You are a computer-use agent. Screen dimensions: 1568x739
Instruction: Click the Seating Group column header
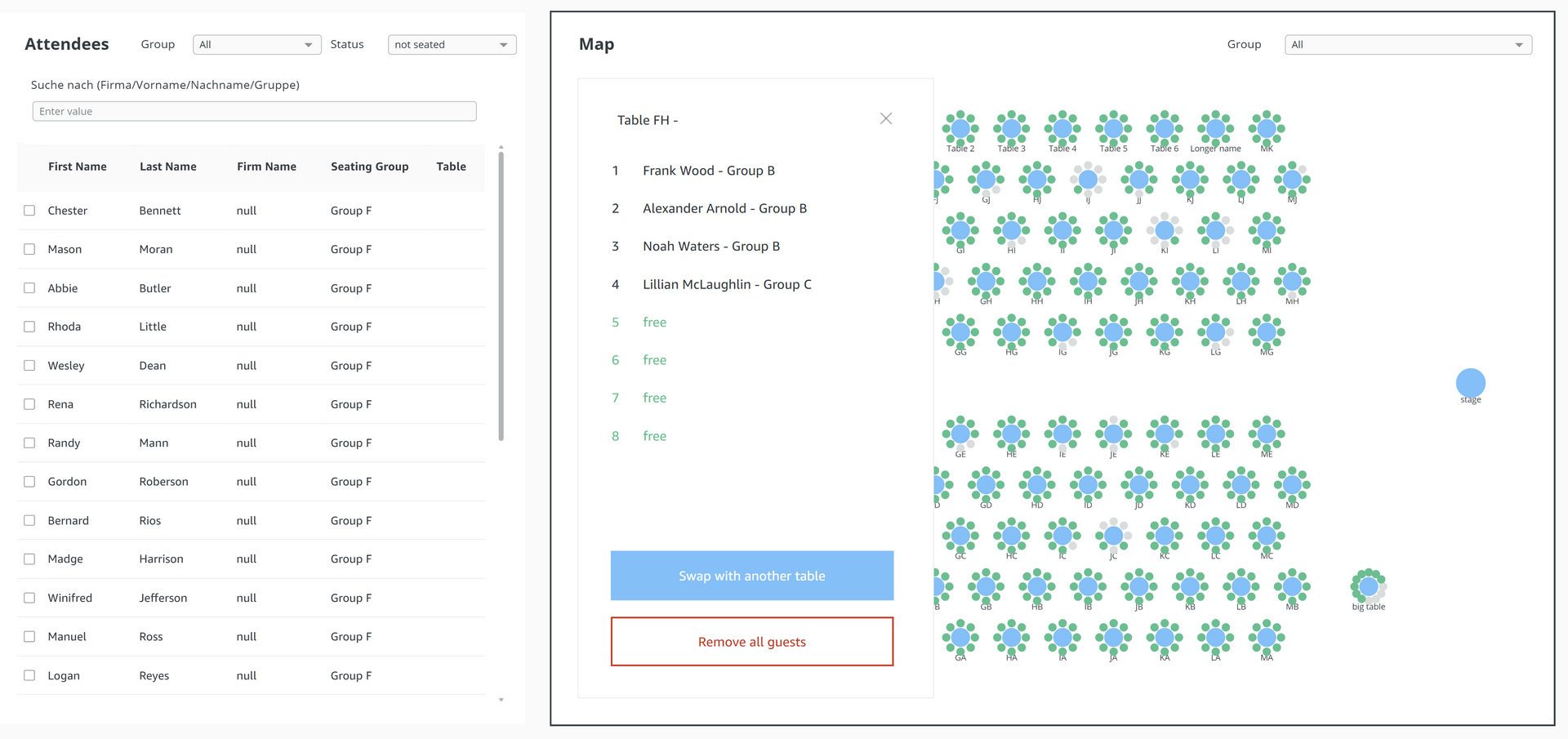click(369, 167)
